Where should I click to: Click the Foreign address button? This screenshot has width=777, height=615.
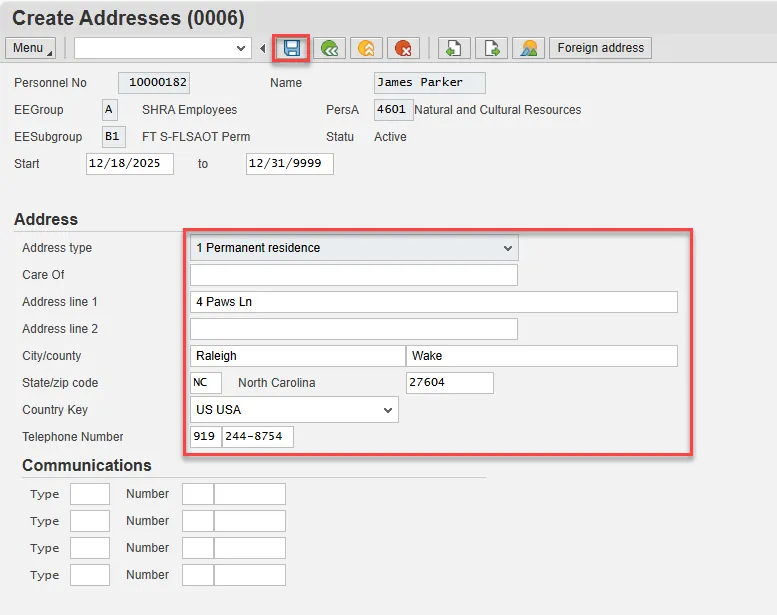pyautogui.click(x=601, y=48)
